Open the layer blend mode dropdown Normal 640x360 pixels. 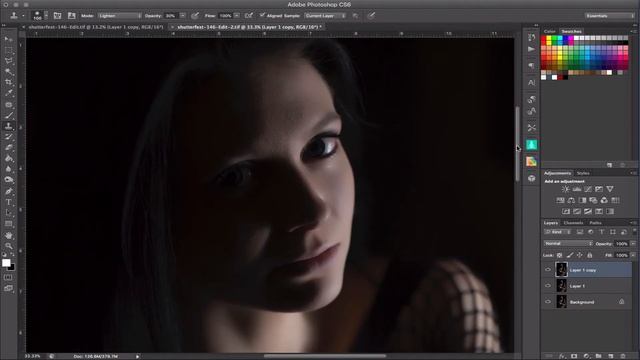(x=568, y=243)
